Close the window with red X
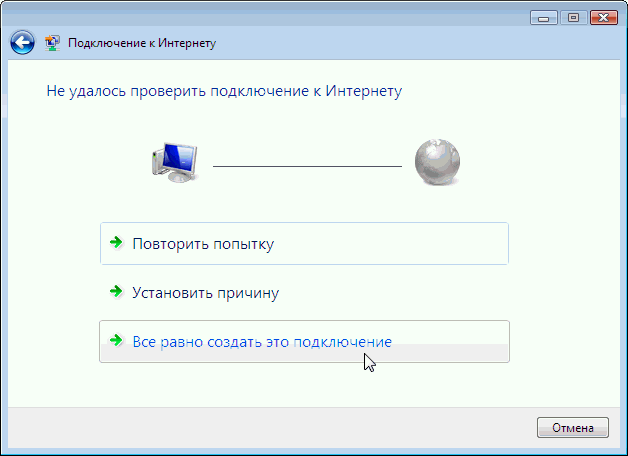Screen dimensions: 628x456 [x=604, y=18]
